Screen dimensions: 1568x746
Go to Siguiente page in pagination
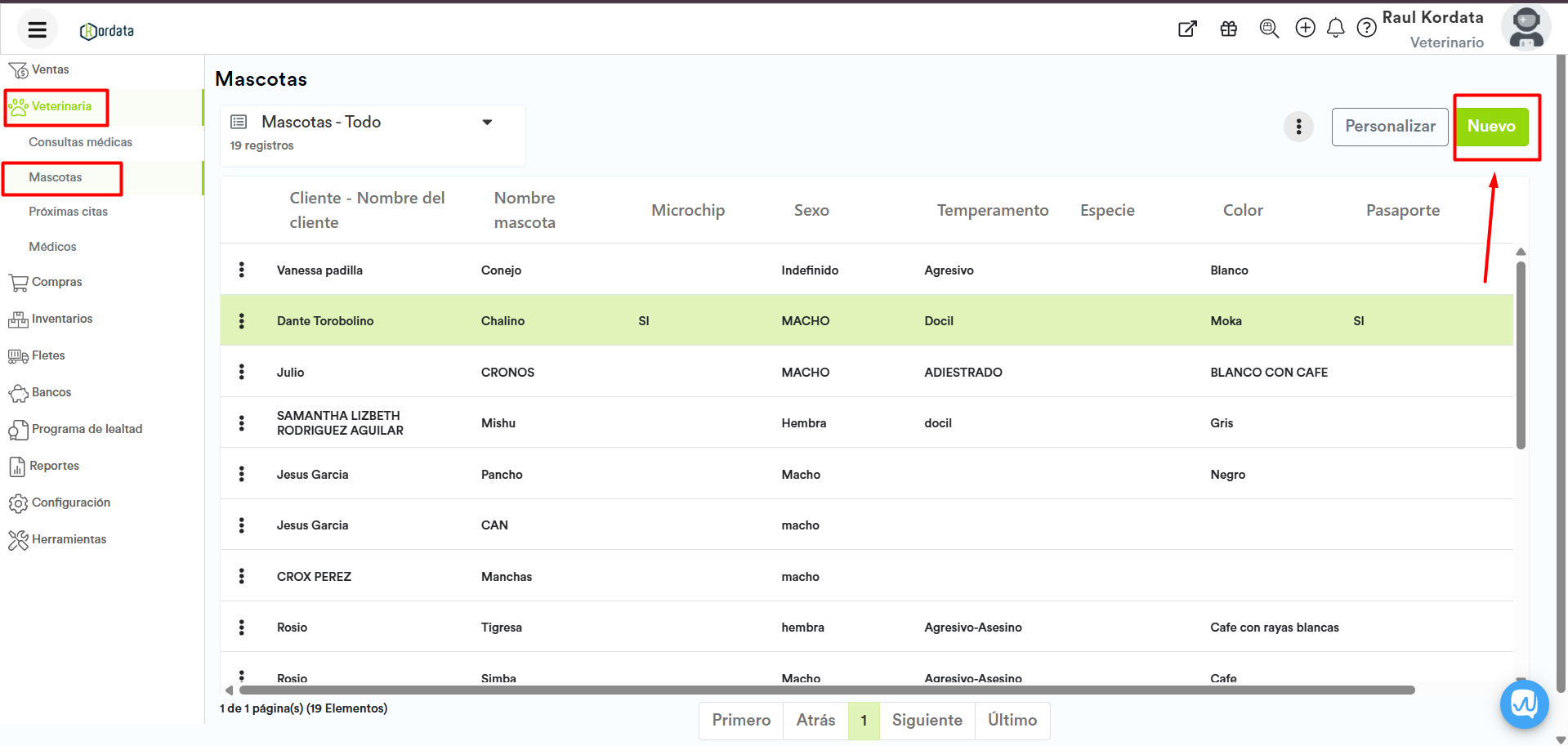coord(927,720)
